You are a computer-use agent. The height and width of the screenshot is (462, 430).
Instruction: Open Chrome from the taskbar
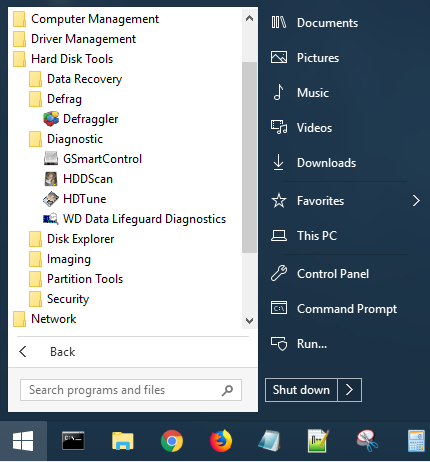point(172,441)
